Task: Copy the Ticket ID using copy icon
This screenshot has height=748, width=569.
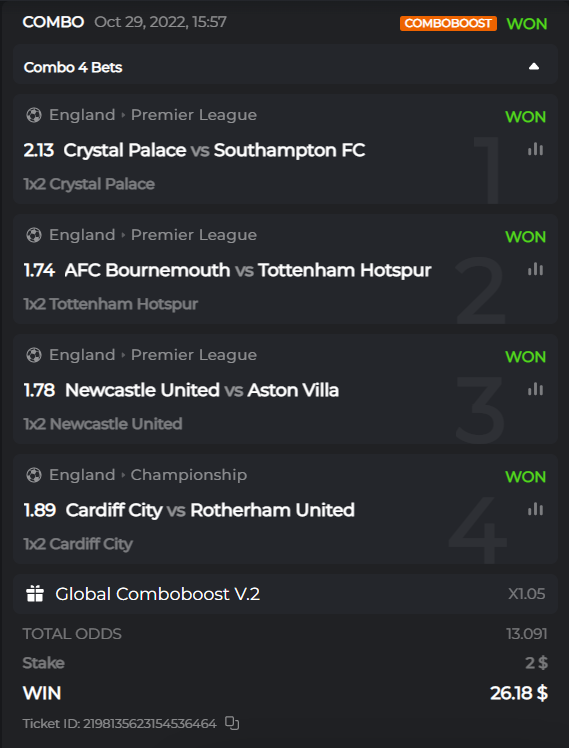Action: point(232,723)
